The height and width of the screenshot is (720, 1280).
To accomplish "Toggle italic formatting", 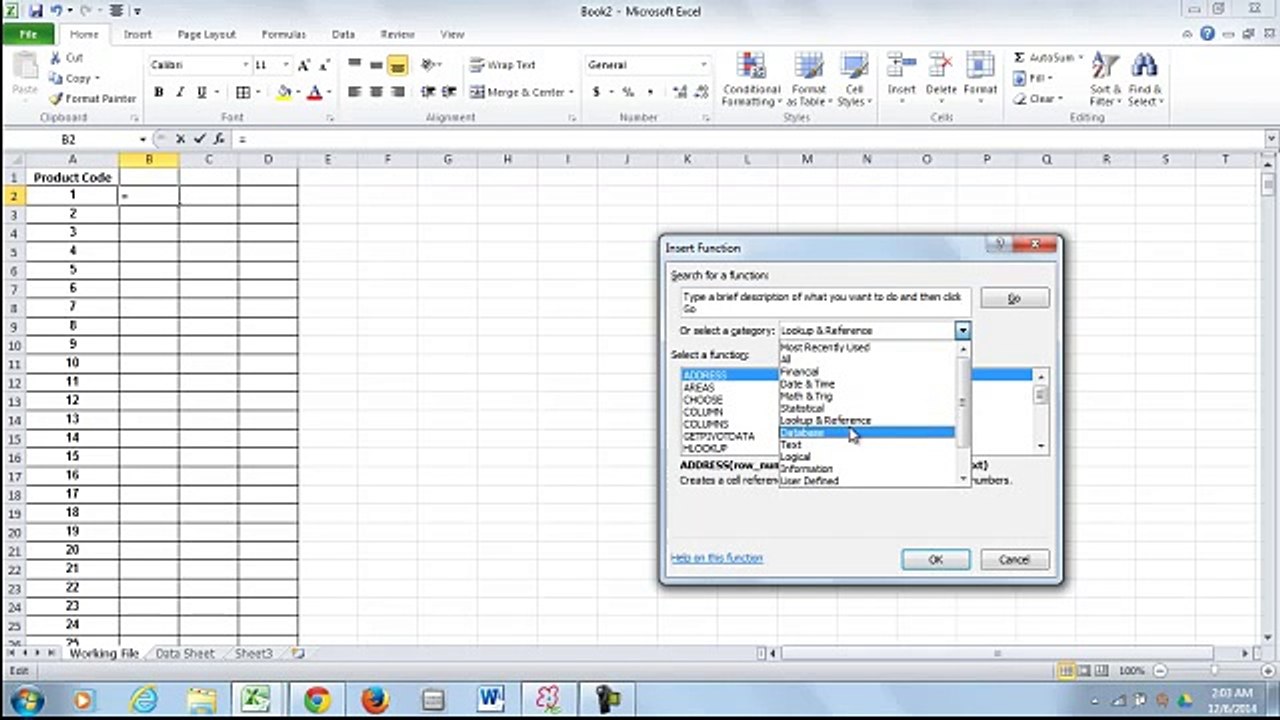I will (x=180, y=92).
